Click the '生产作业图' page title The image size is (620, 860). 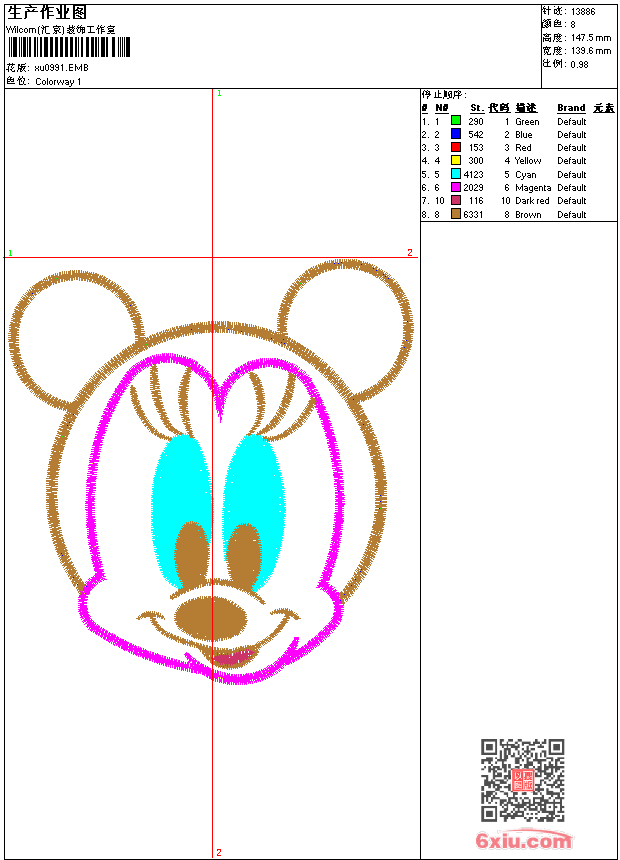tap(47, 13)
